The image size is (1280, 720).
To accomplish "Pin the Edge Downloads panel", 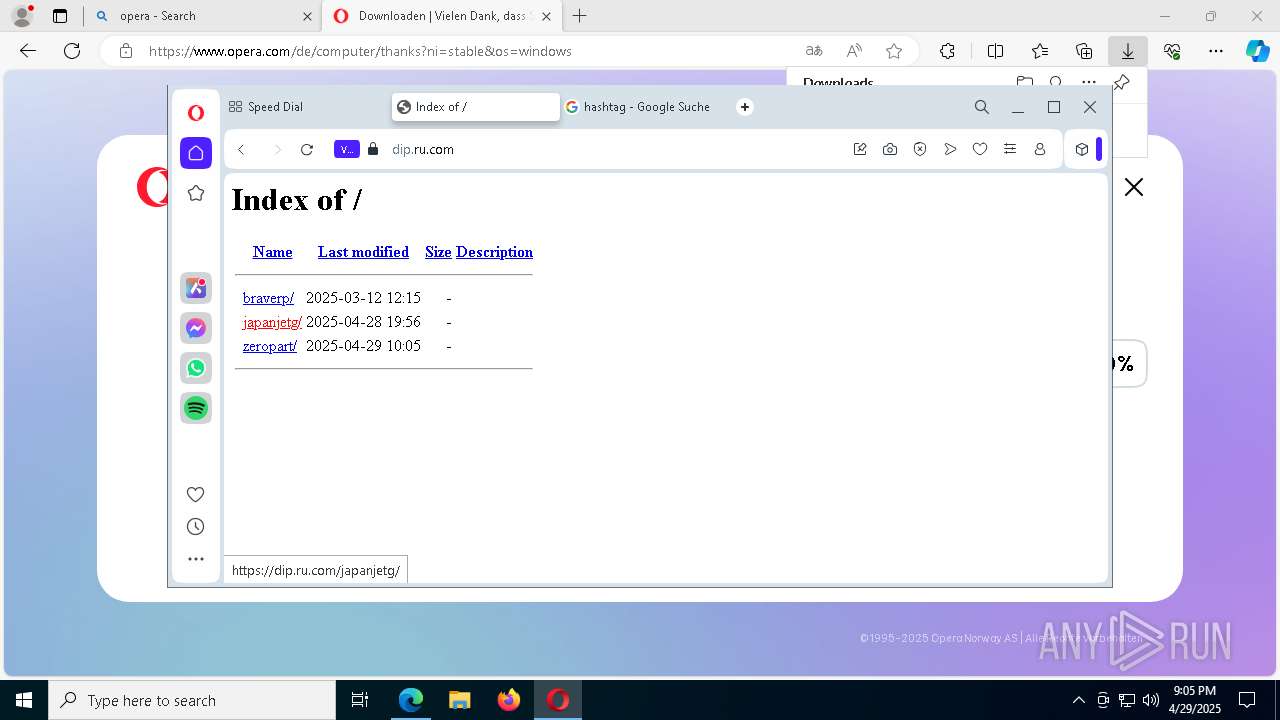I will click(x=1122, y=83).
